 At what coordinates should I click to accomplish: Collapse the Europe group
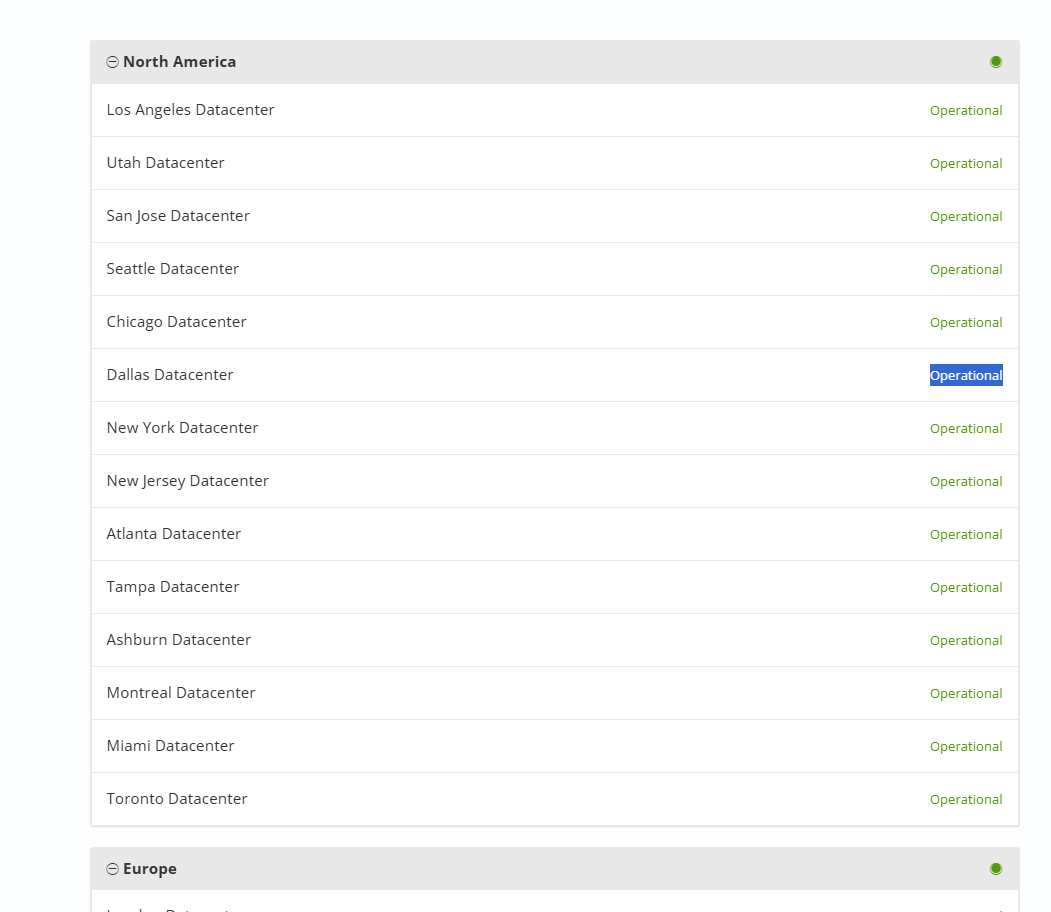pyautogui.click(x=113, y=869)
